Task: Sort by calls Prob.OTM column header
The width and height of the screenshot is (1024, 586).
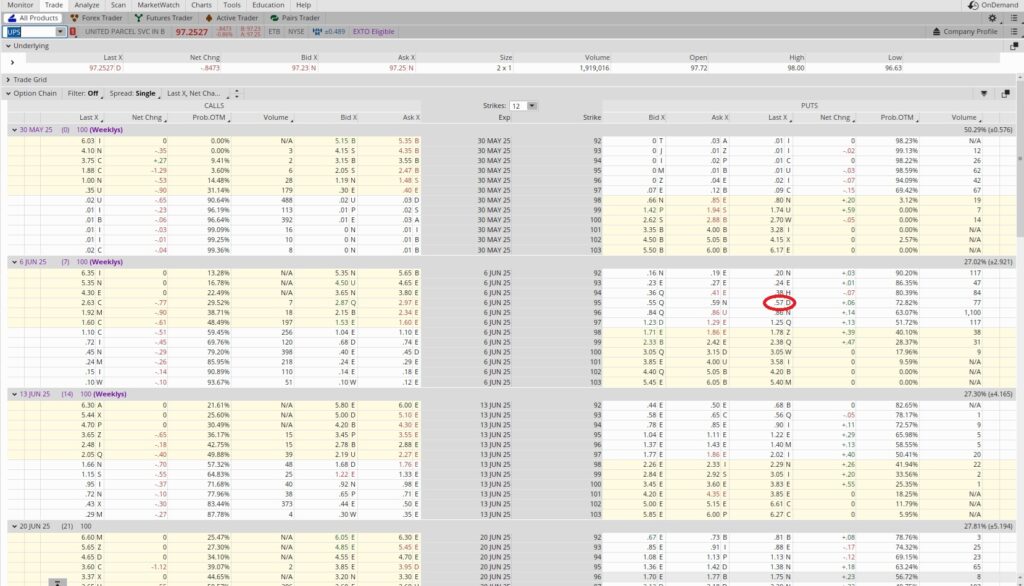Action: coord(209,118)
